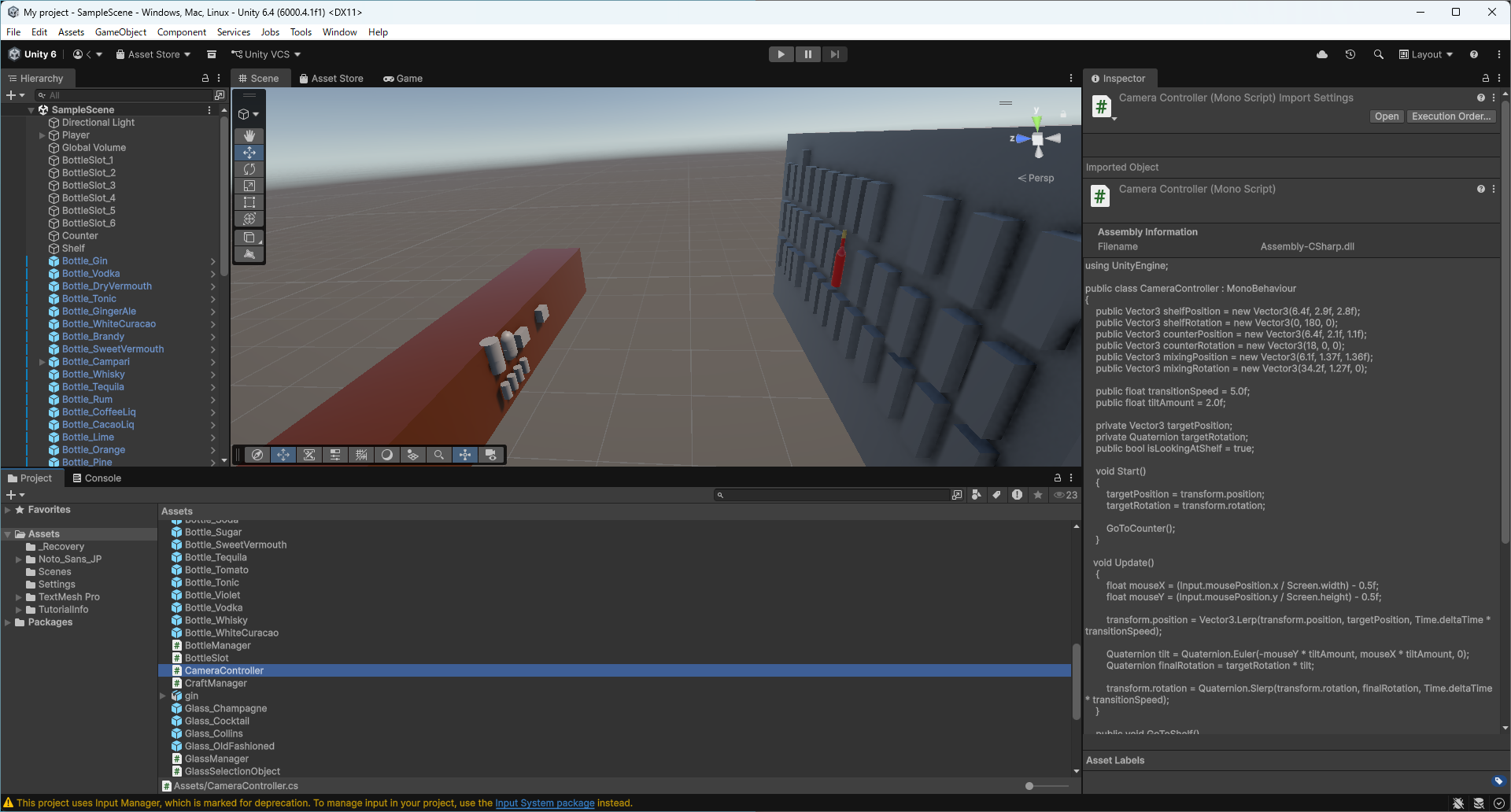Click the Step frame button
Image resolution: width=1511 pixels, height=812 pixels.
(x=834, y=54)
